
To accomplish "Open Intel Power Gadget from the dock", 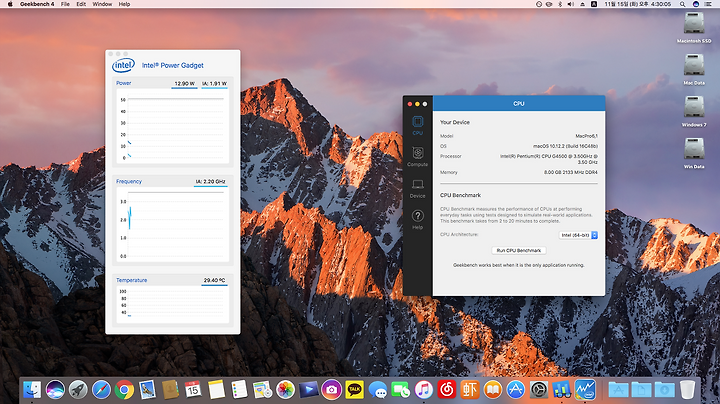I will pos(585,390).
